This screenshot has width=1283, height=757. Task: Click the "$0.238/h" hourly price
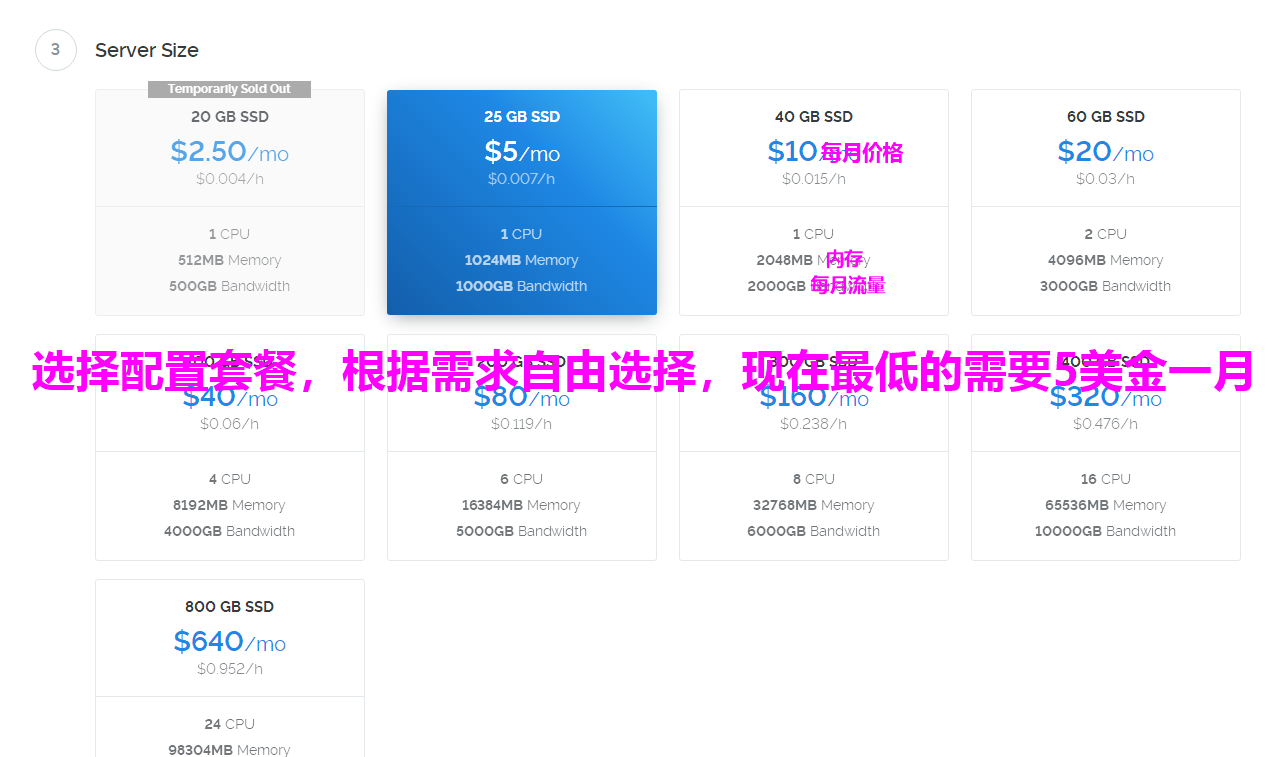[814, 424]
